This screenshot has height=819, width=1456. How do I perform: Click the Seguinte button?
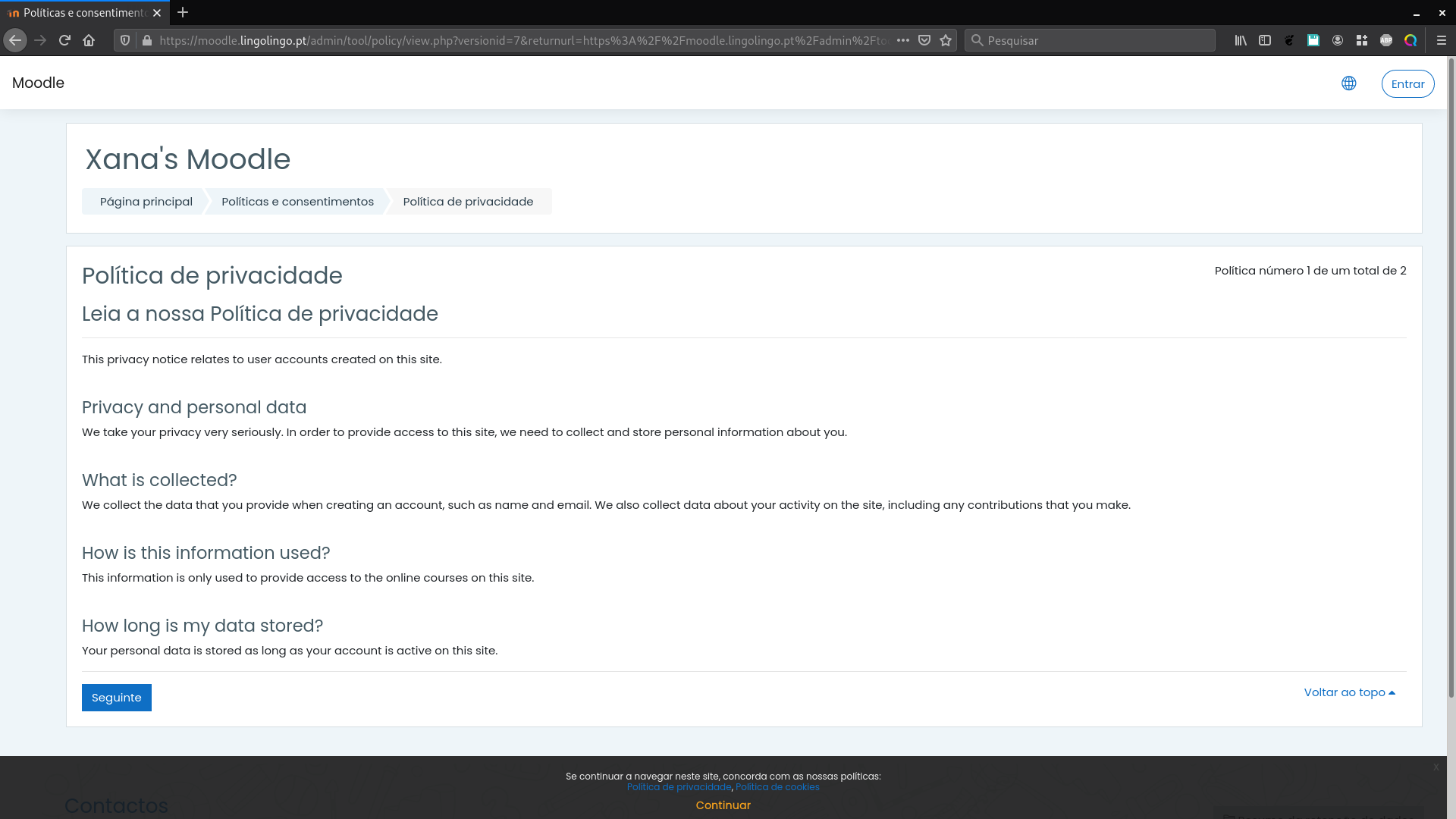117,698
